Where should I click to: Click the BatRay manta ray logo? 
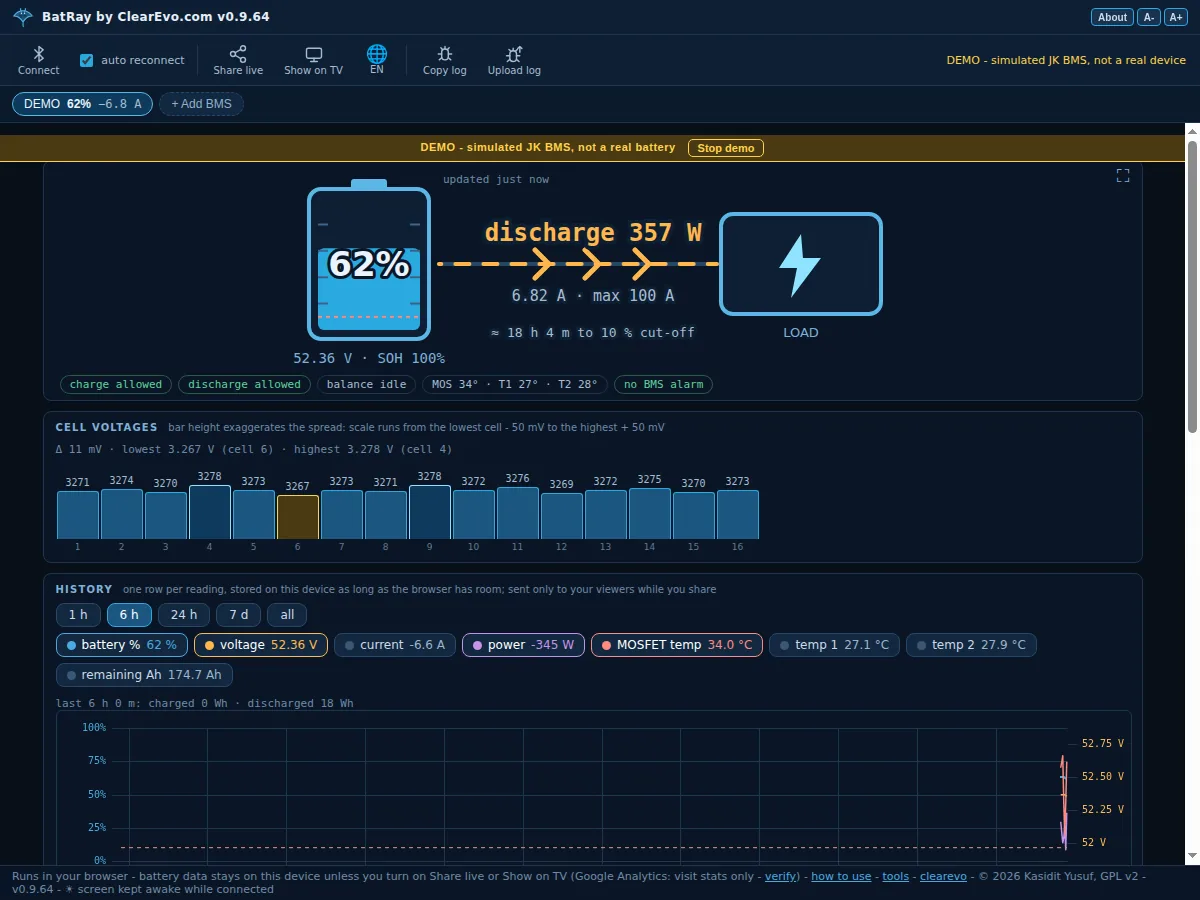click(x=23, y=17)
